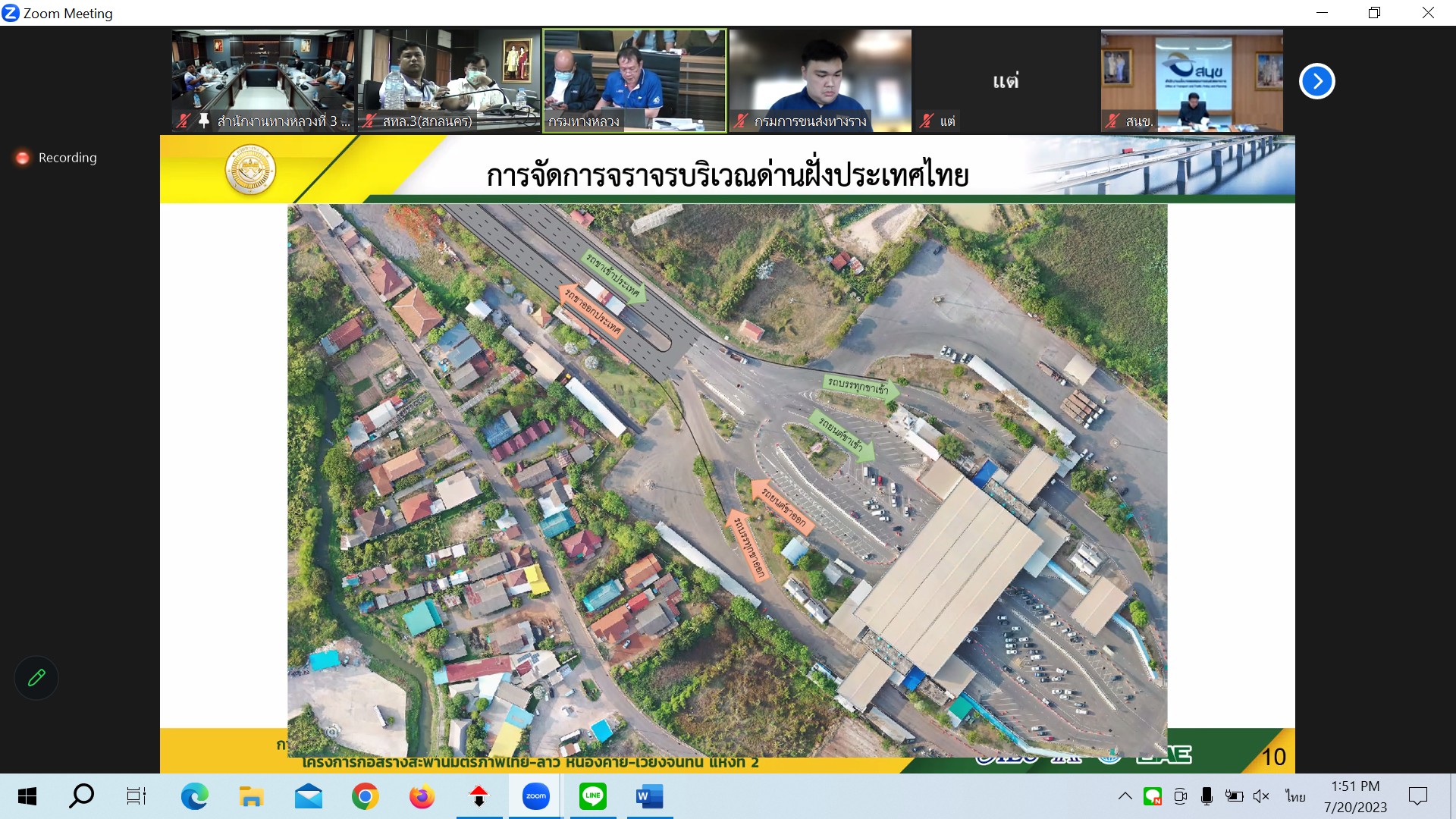The image size is (1456, 819).
Task: Select the สทล.3(สกลนคร) participant video
Action: (448, 80)
